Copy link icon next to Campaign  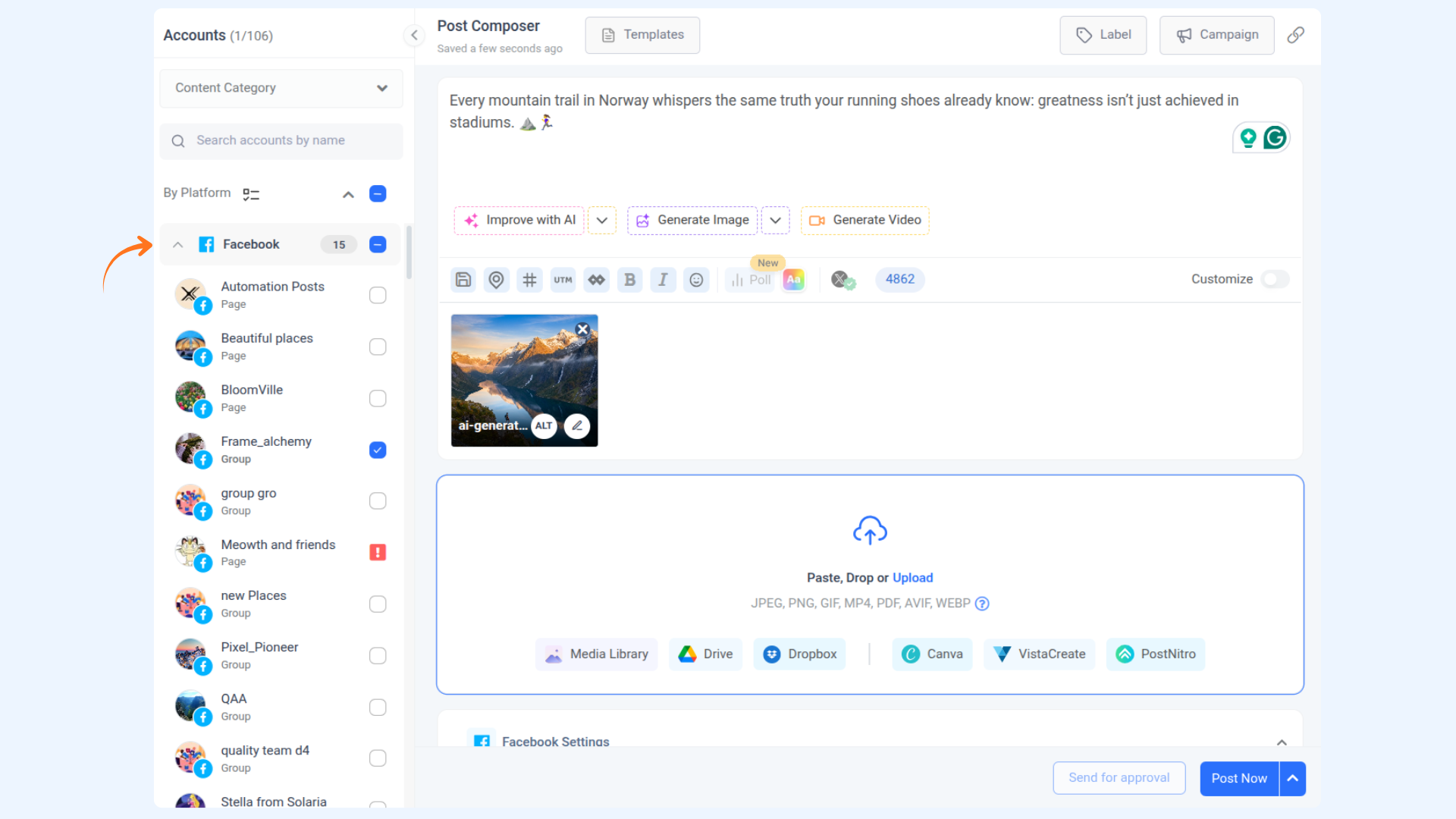[1296, 35]
